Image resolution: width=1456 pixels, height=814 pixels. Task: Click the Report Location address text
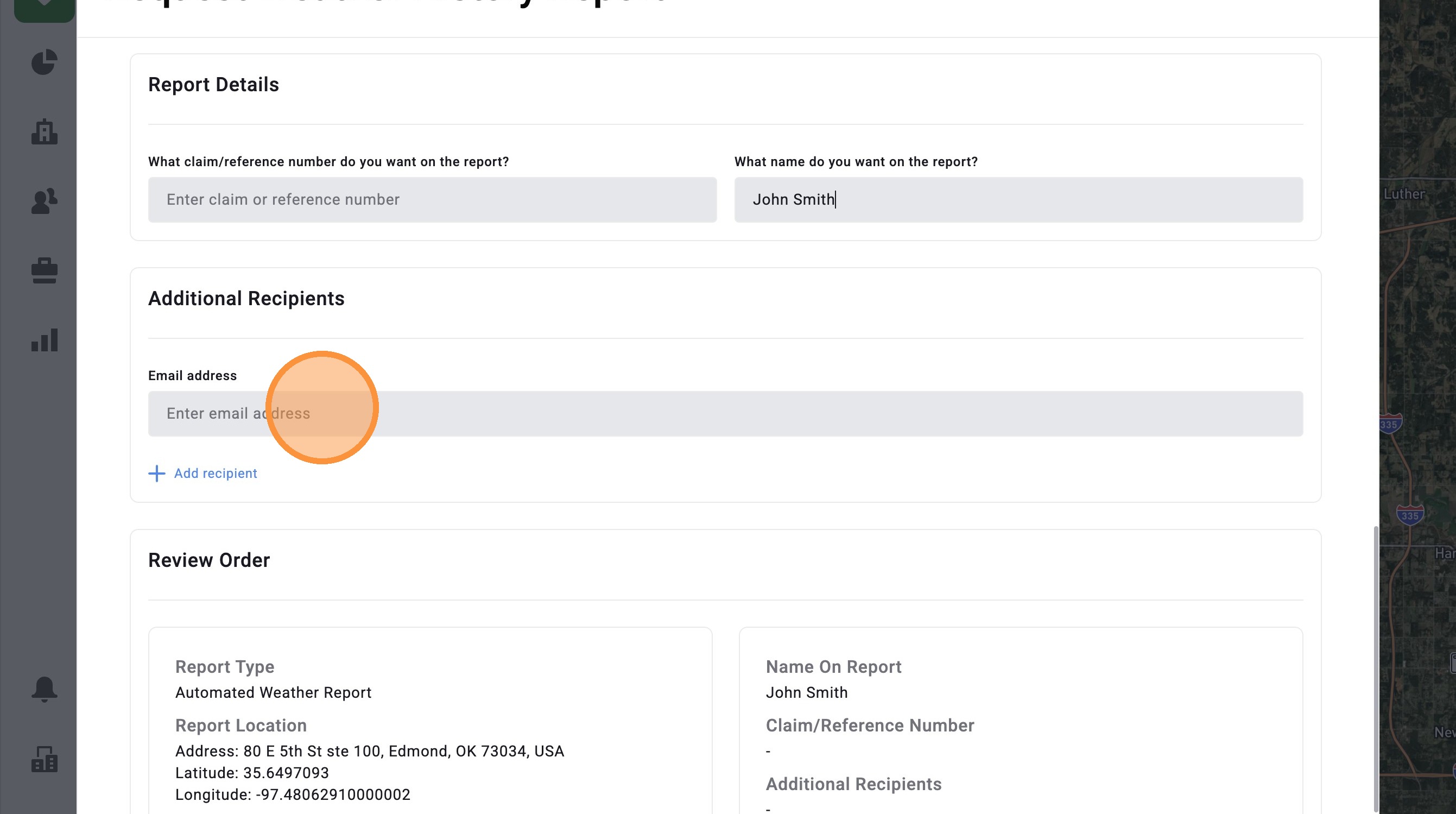(x=370, y=750)
